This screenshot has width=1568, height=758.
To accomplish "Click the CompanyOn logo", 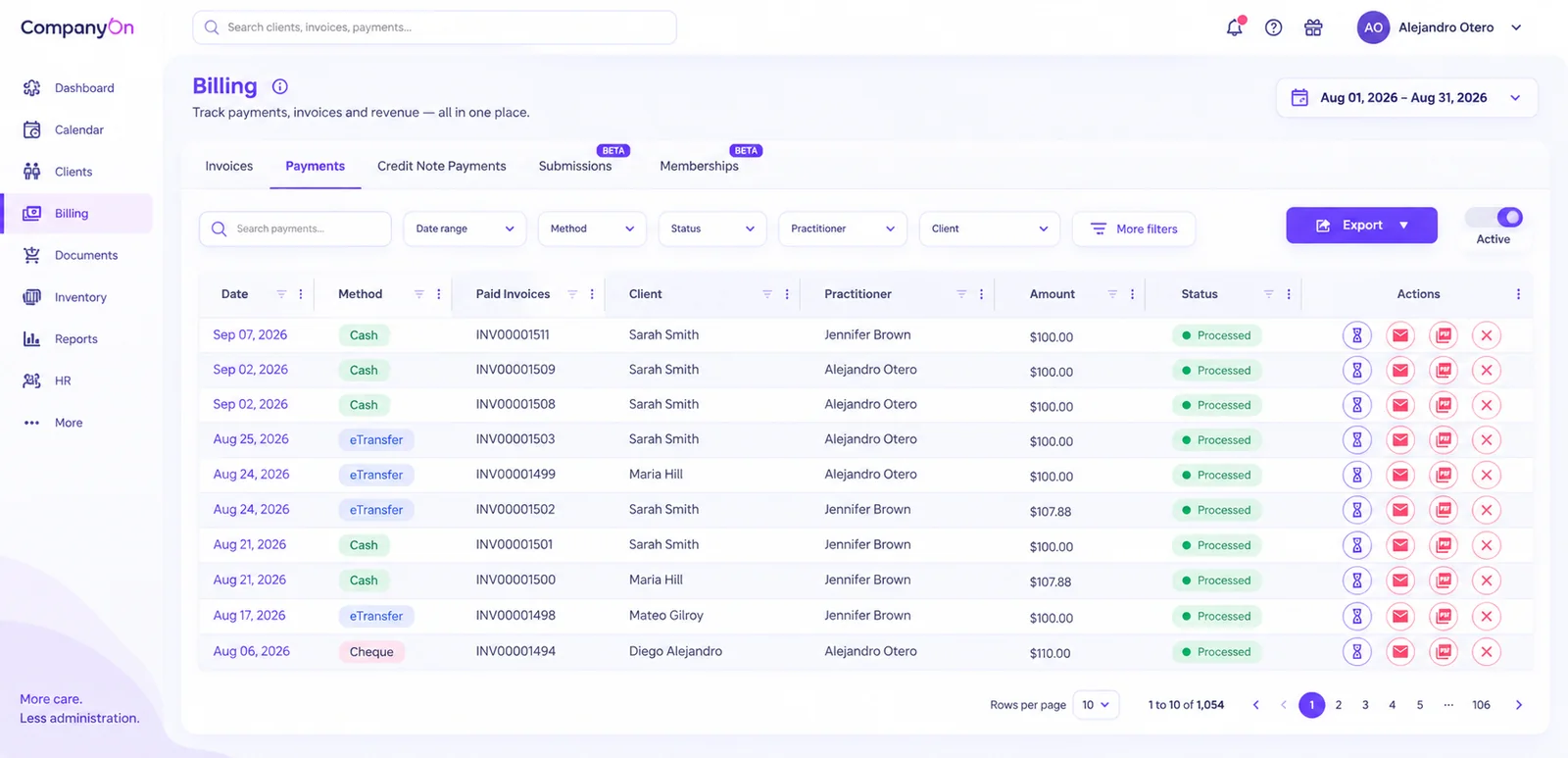I will click(x=77, y=27).
